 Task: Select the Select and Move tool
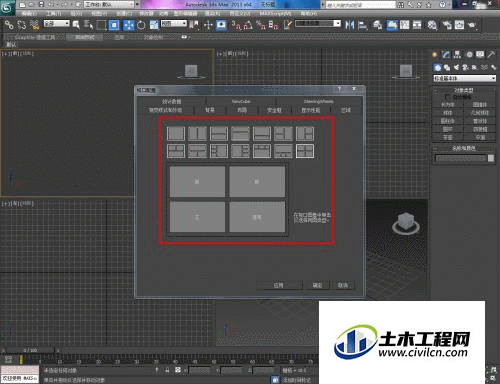pos(129,25)
